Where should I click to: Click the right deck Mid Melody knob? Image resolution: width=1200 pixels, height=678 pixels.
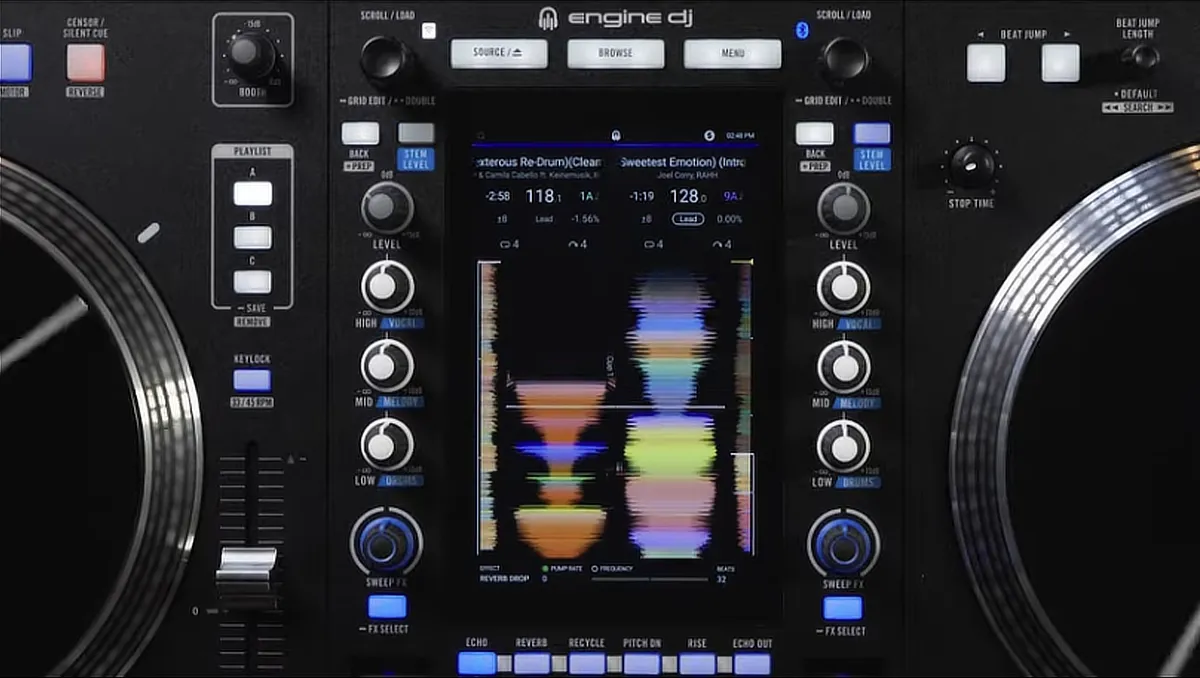(844, 365)
